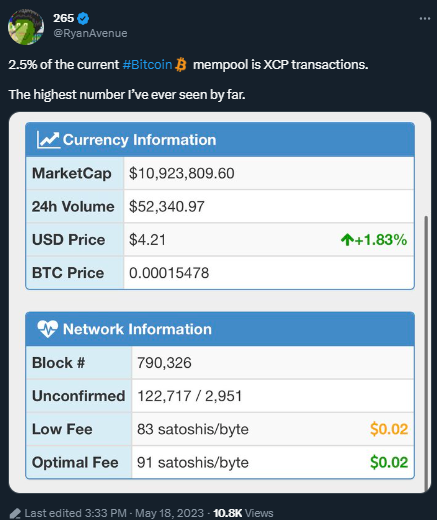The image size is (437, 520).
Task: Click the Network Information heartbeat icon
Action: (48, 329)
